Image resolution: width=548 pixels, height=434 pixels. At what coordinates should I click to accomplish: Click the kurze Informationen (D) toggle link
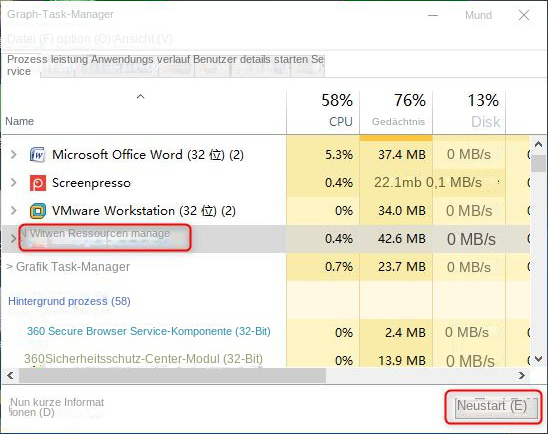click(57, 407)
